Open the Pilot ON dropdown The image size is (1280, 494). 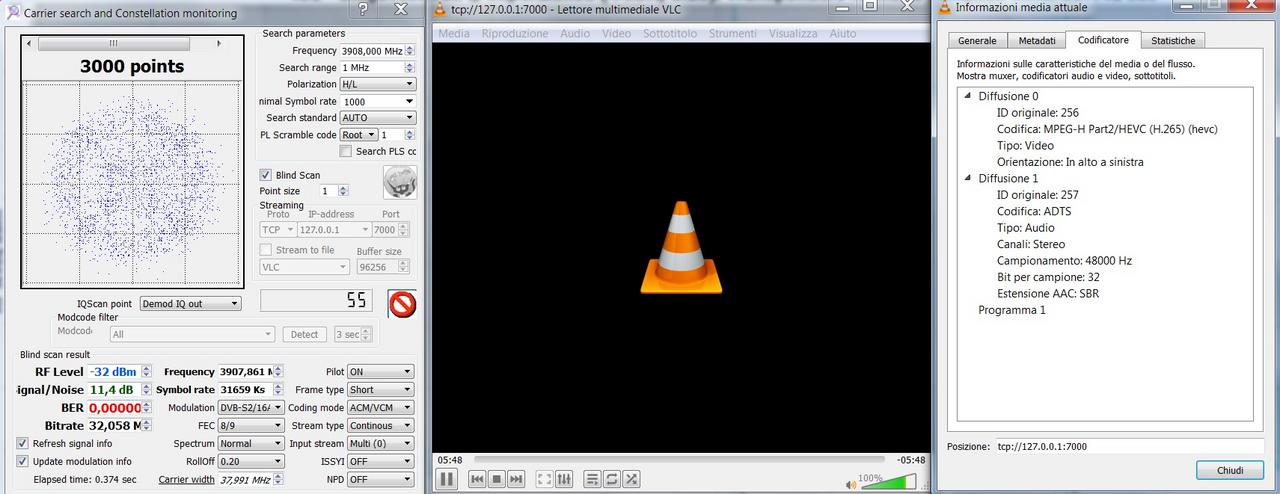click(x=380, y=371)
